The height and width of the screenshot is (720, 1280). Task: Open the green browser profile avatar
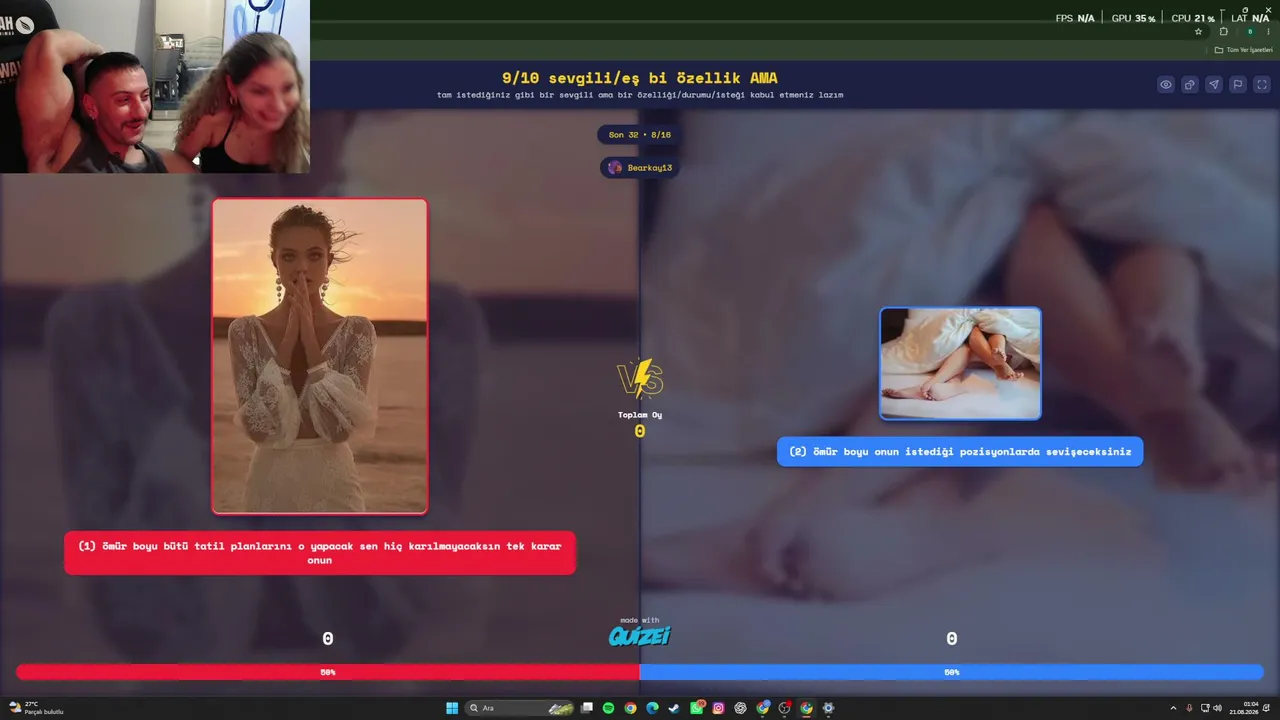coord(1249,32)
